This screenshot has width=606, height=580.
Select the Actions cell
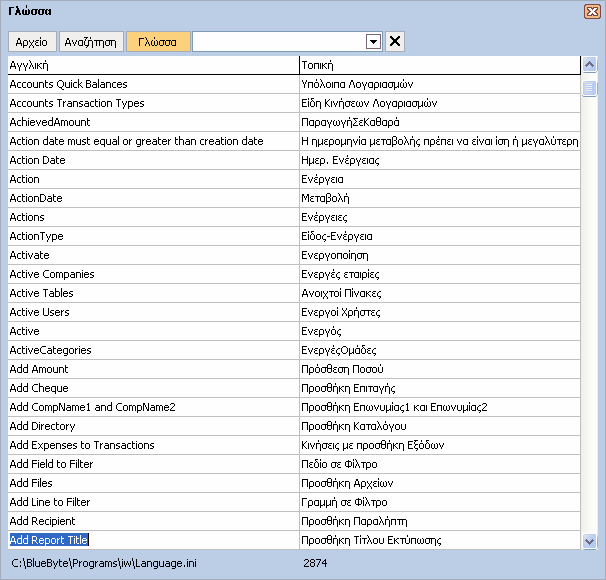153,217
